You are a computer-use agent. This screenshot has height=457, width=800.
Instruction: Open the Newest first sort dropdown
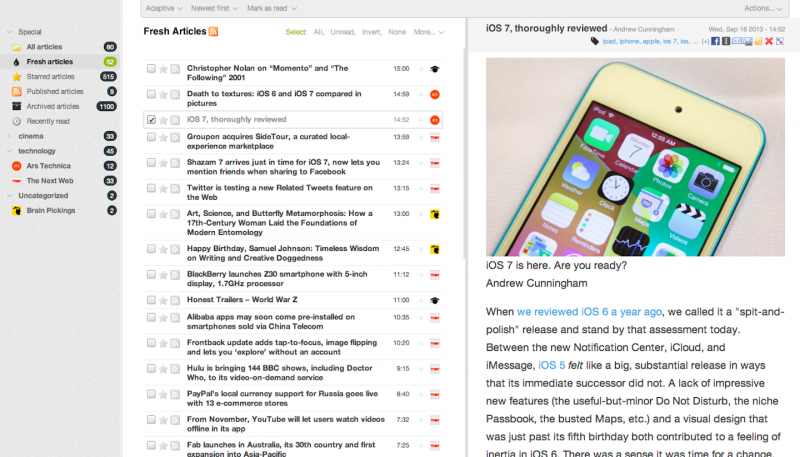[214, 8]
